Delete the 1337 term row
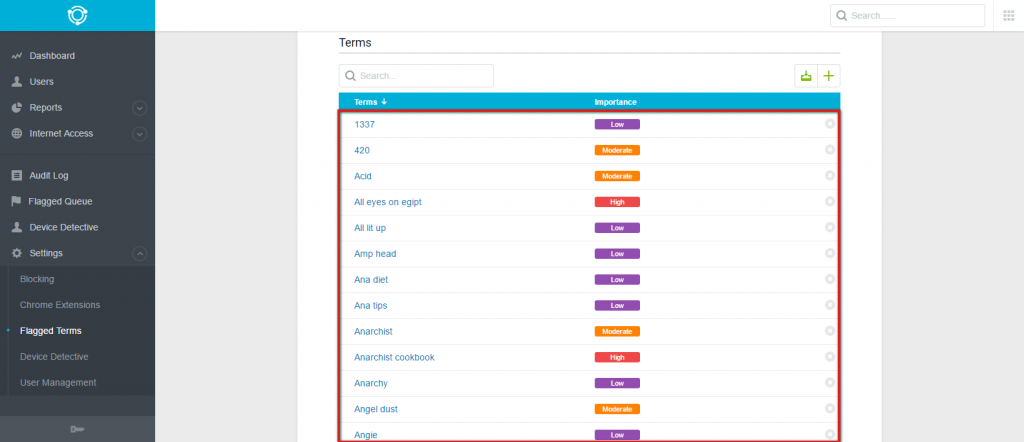The width and height of the screenshot is (1024, 442). [829, 124]
